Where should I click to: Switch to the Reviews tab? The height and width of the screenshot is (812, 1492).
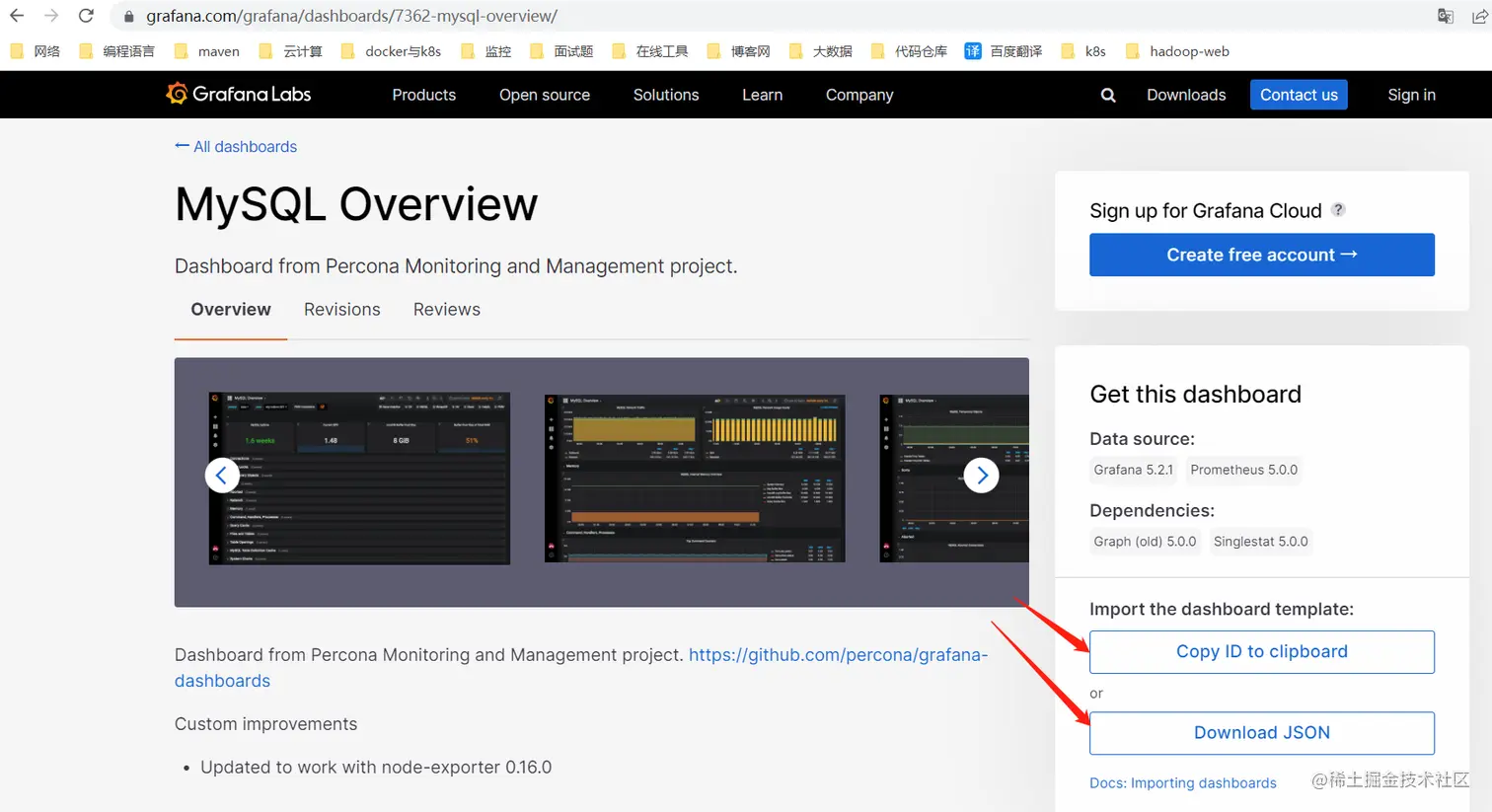tap(447, 310)
